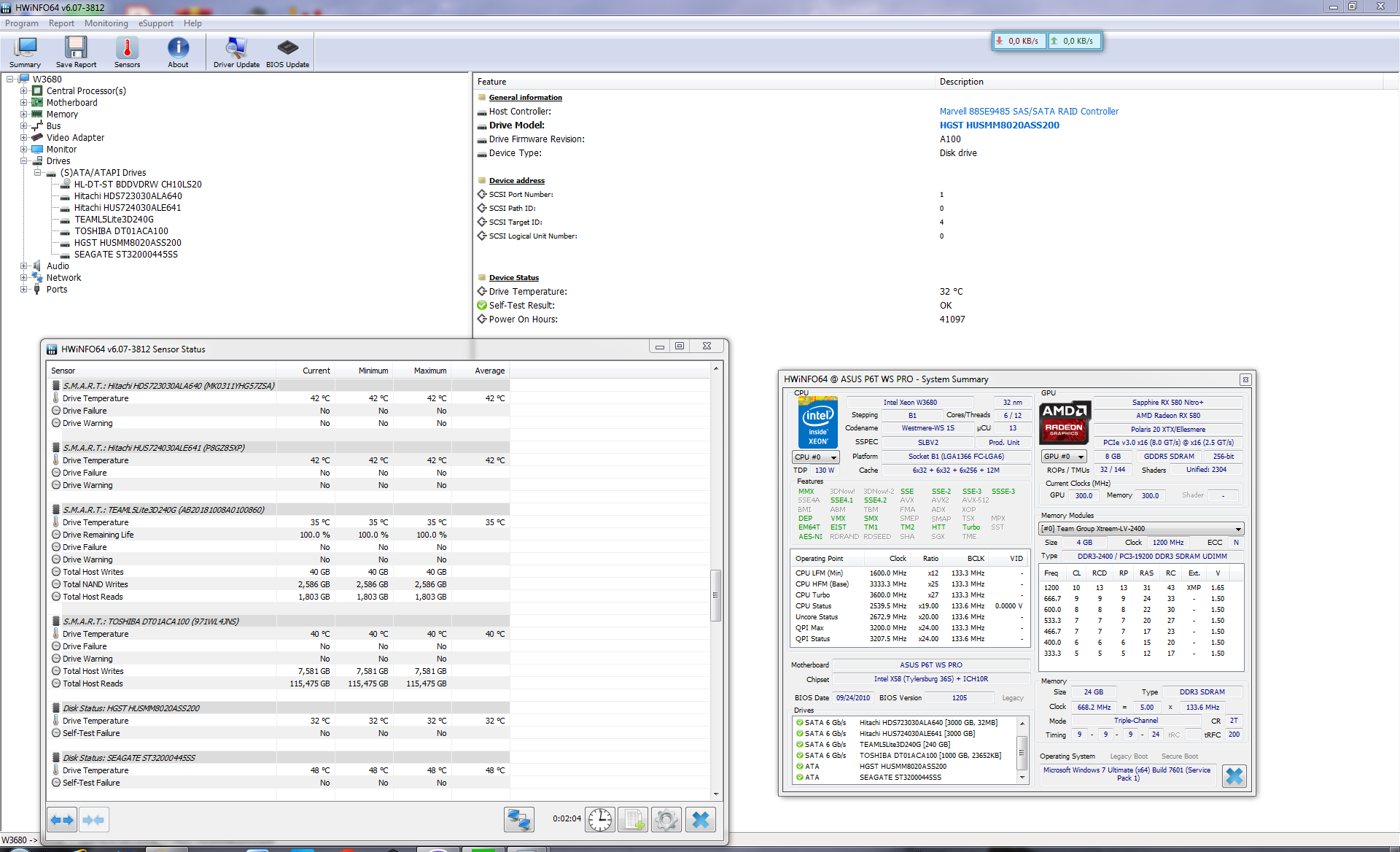Screen dimensions: 1400x852
Task: Click the About info icon
Action: coord(178,53)
